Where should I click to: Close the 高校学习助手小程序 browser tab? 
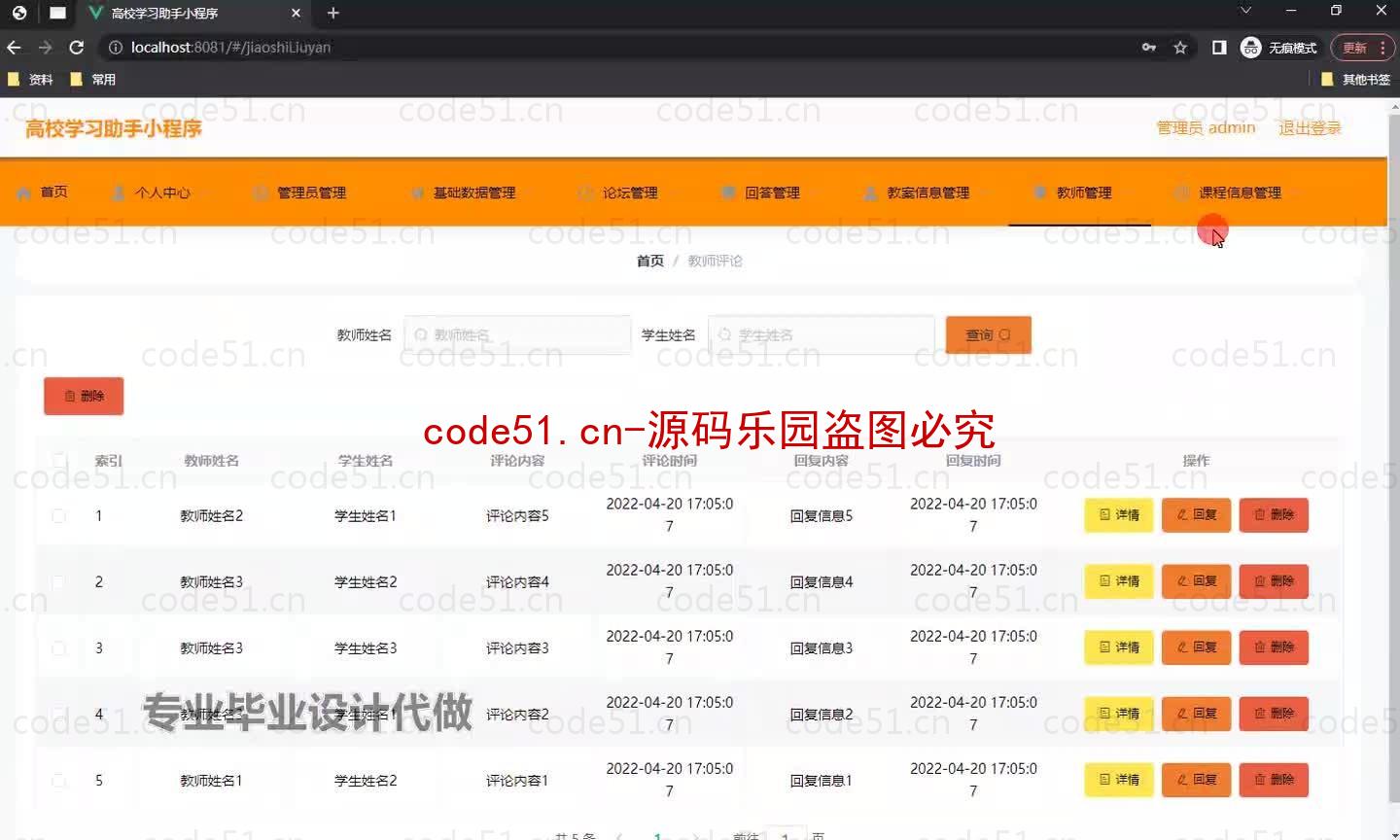[x=297, y=13]
